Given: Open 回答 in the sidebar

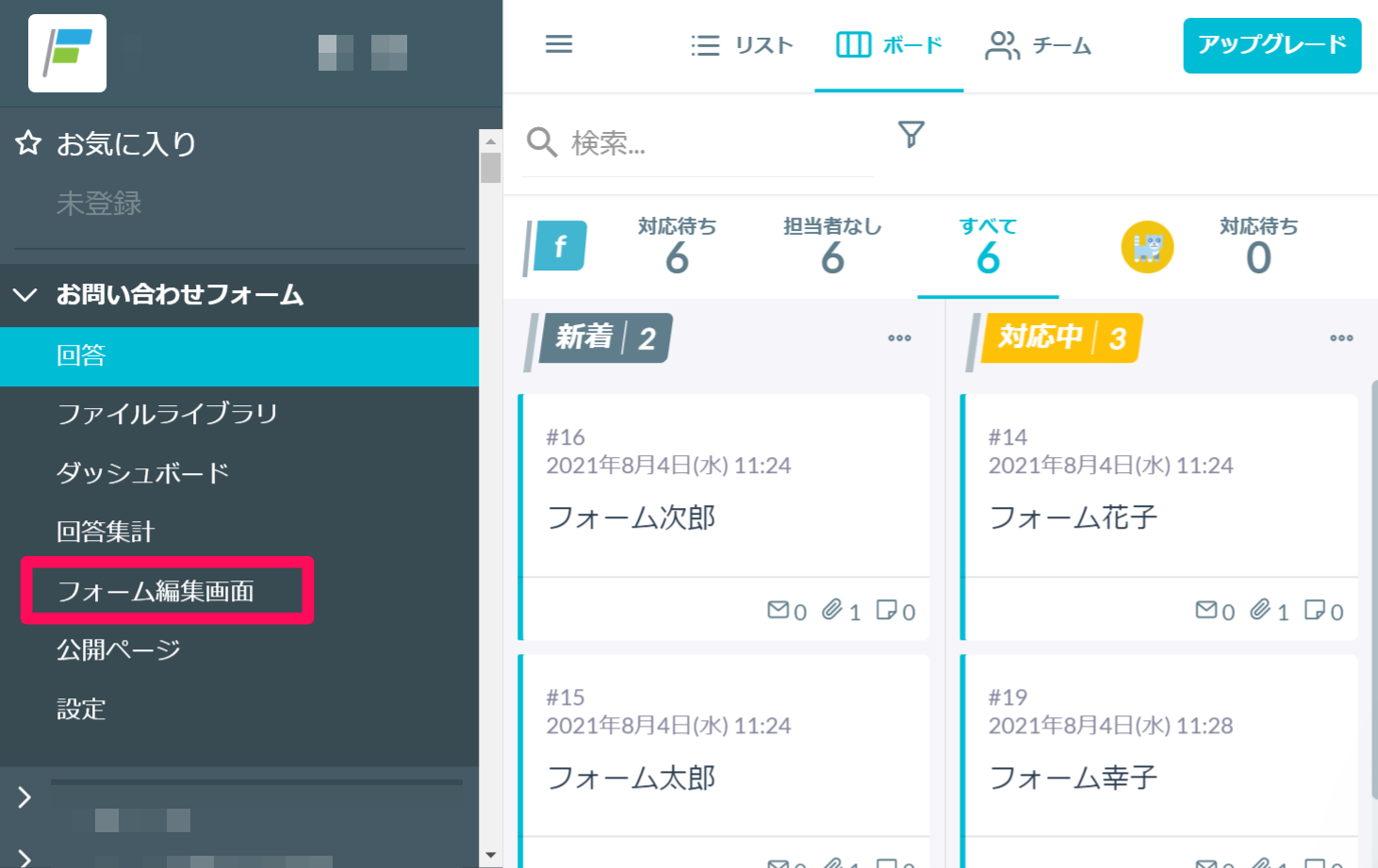Looking at the screenshot, I should click(239, 356).
